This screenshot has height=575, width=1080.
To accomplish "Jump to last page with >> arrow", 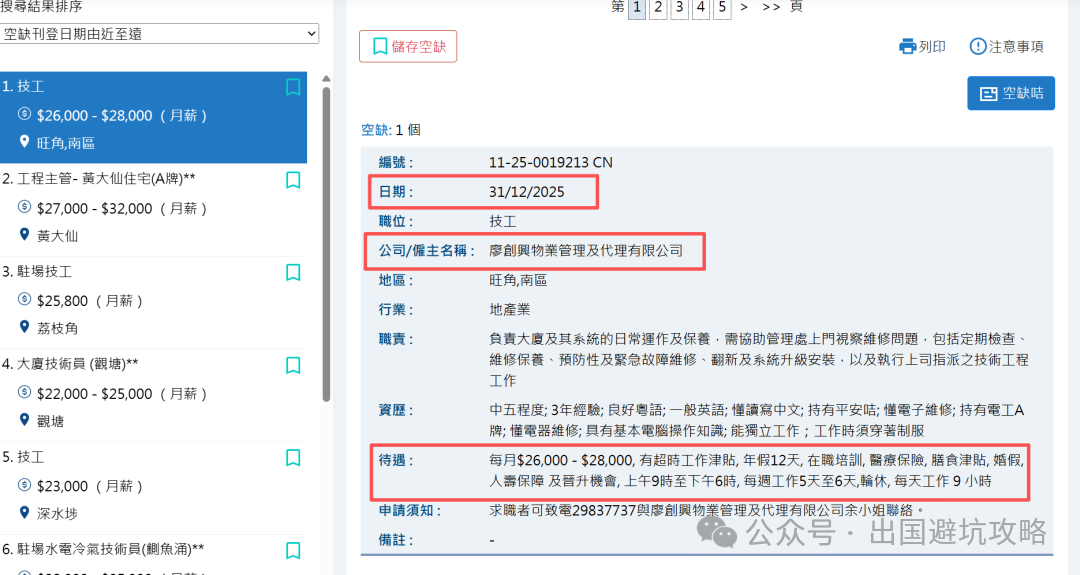I will pos(771,7).
